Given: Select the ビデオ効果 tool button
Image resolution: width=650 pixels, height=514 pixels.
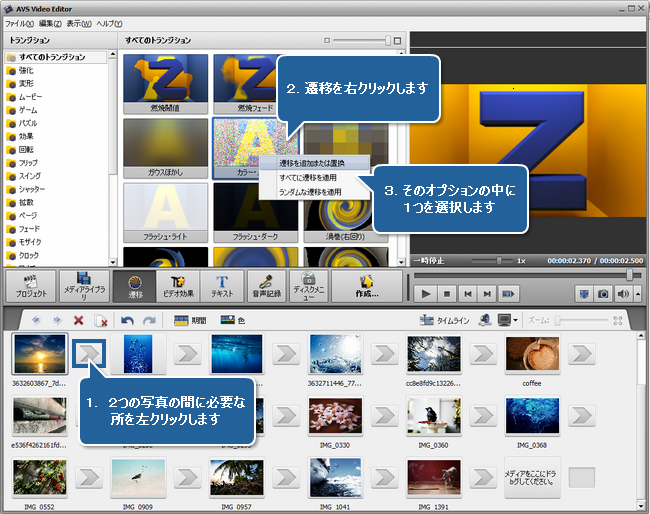Looking at the screenshot, I should pyautogui.click(x=180, y=286).
